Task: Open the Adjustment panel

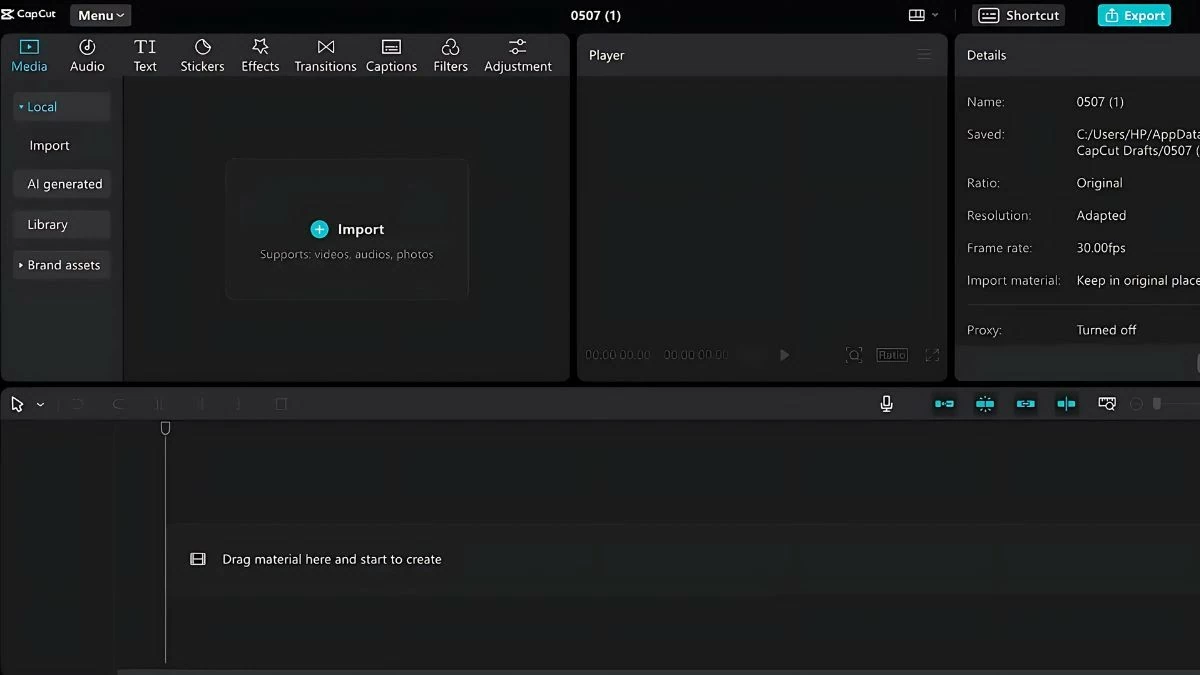Action: [x=518, y=54]
